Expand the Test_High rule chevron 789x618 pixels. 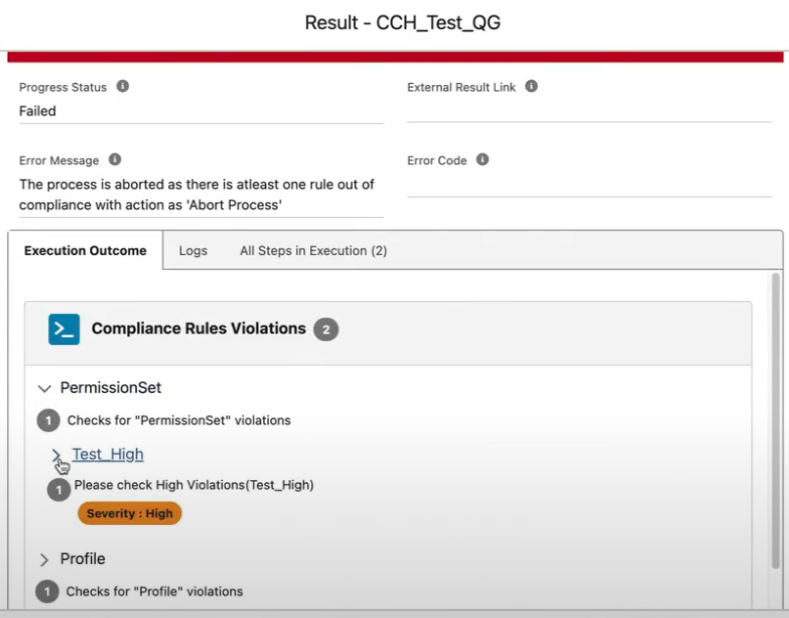click(x=56, y=454)
